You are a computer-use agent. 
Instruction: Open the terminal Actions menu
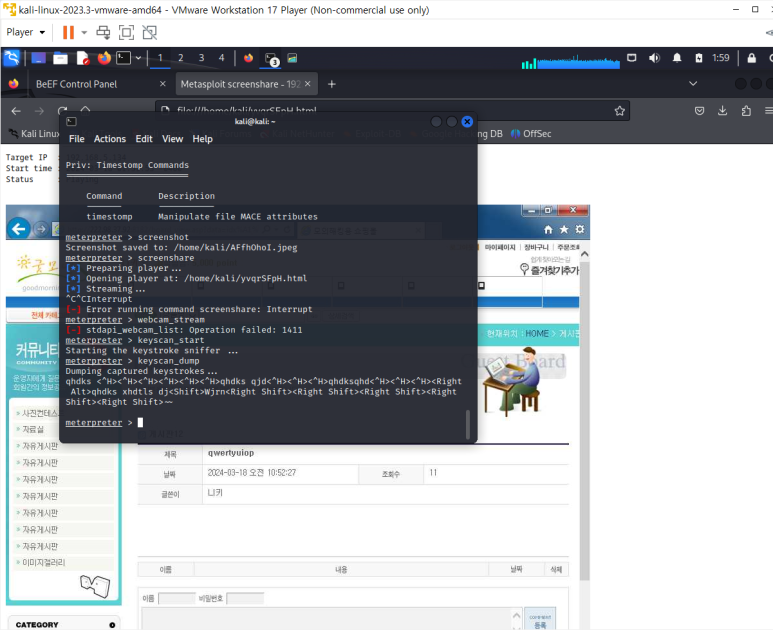click(x=110, y=139)
